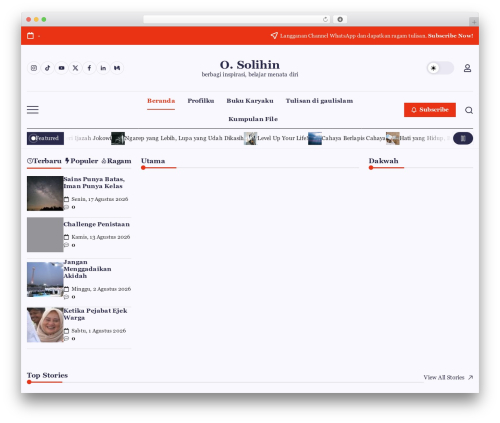
Task: Open the Medium social link
Action: click(117, 68)
